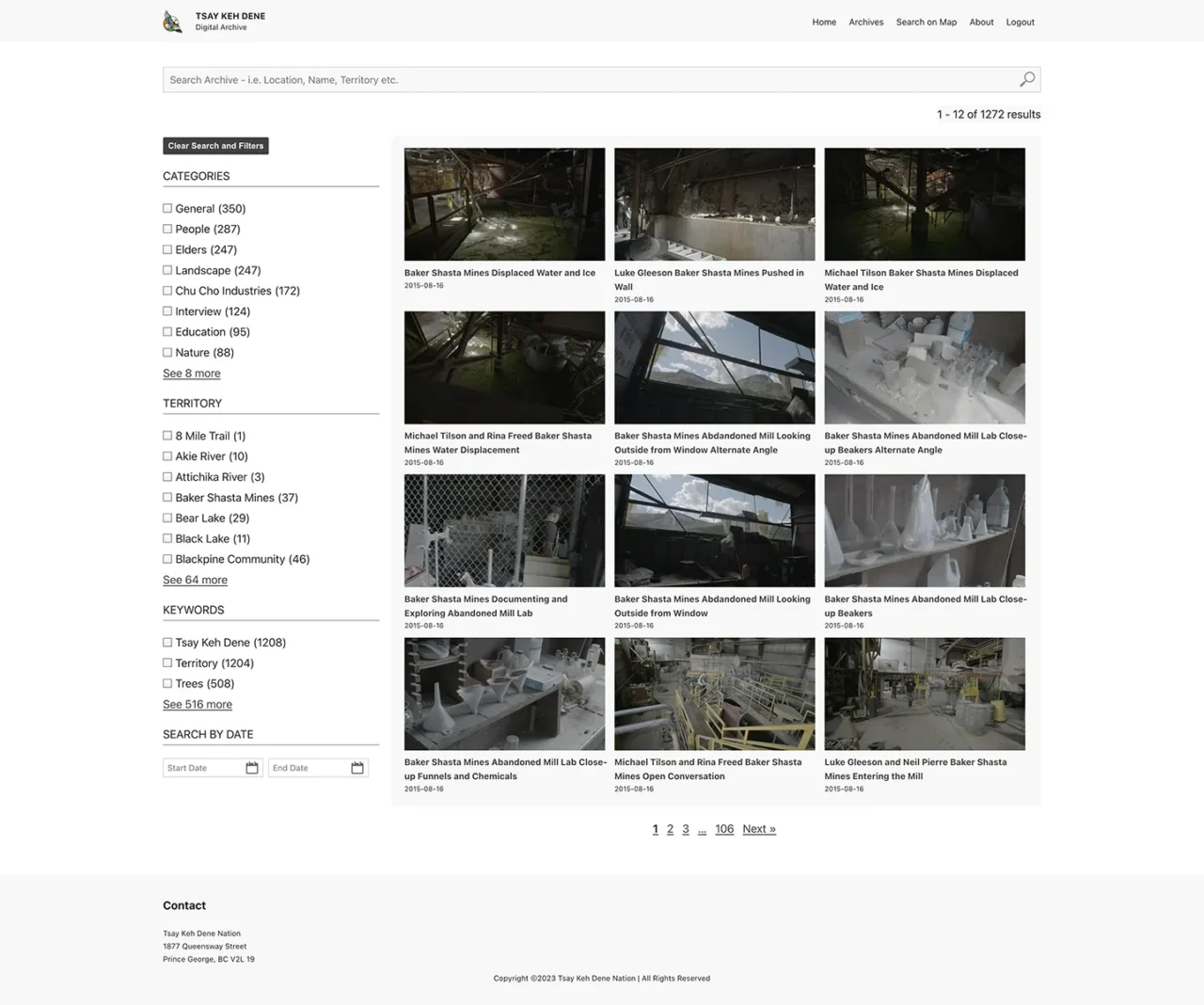The height and width of the screenshot is (1005, 1204).
Task: Click title 'Baker Shasta Mines Abdandoned Mill Looking Outside from Window'
Action: pos(712,606)
